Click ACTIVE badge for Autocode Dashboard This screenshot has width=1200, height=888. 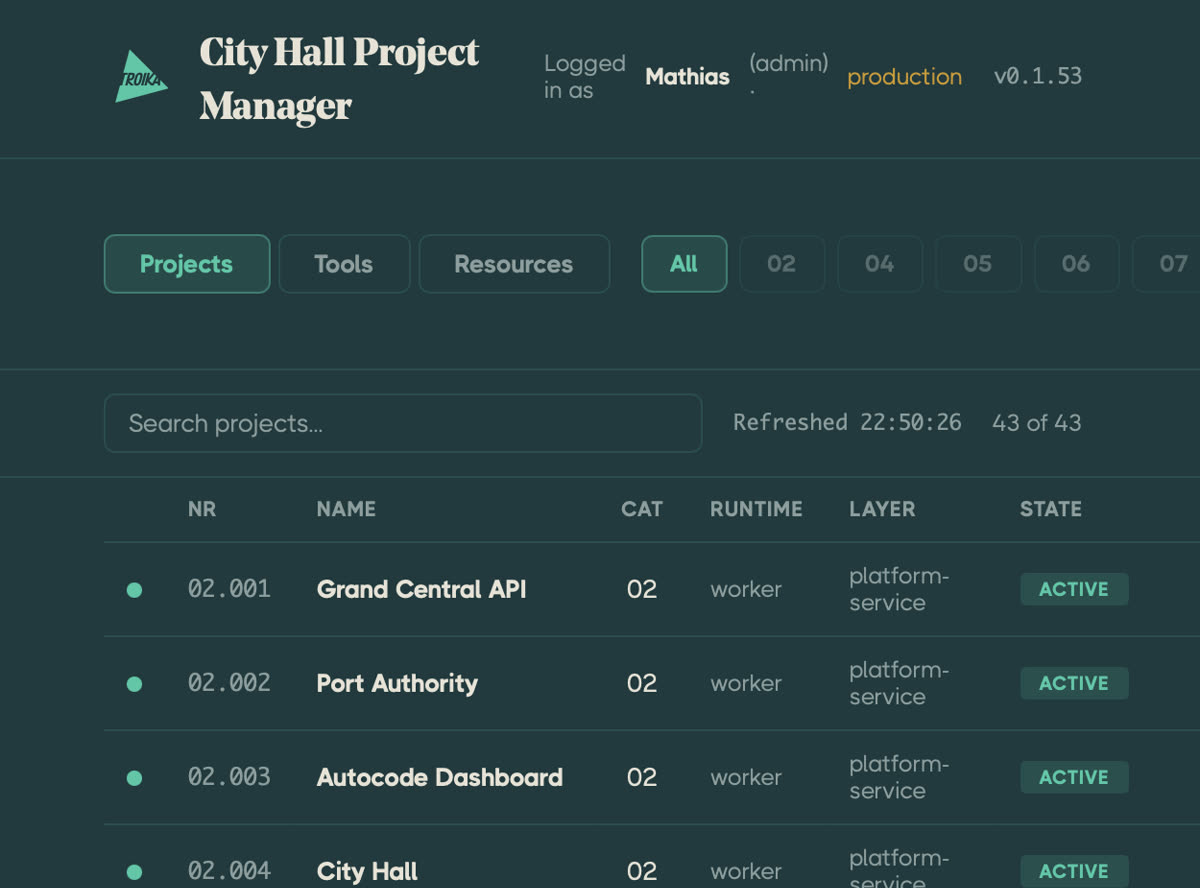coord(1074,777)
